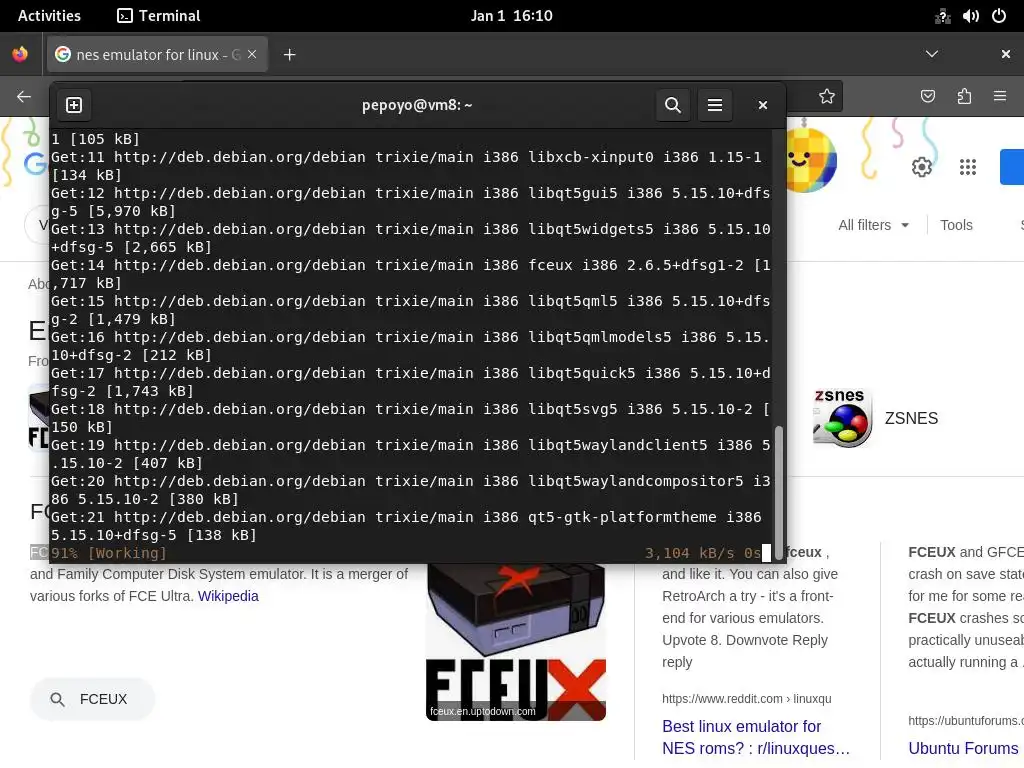Click the 'pepoyo@vm8: ~' Terminal title

click(417, 105)
